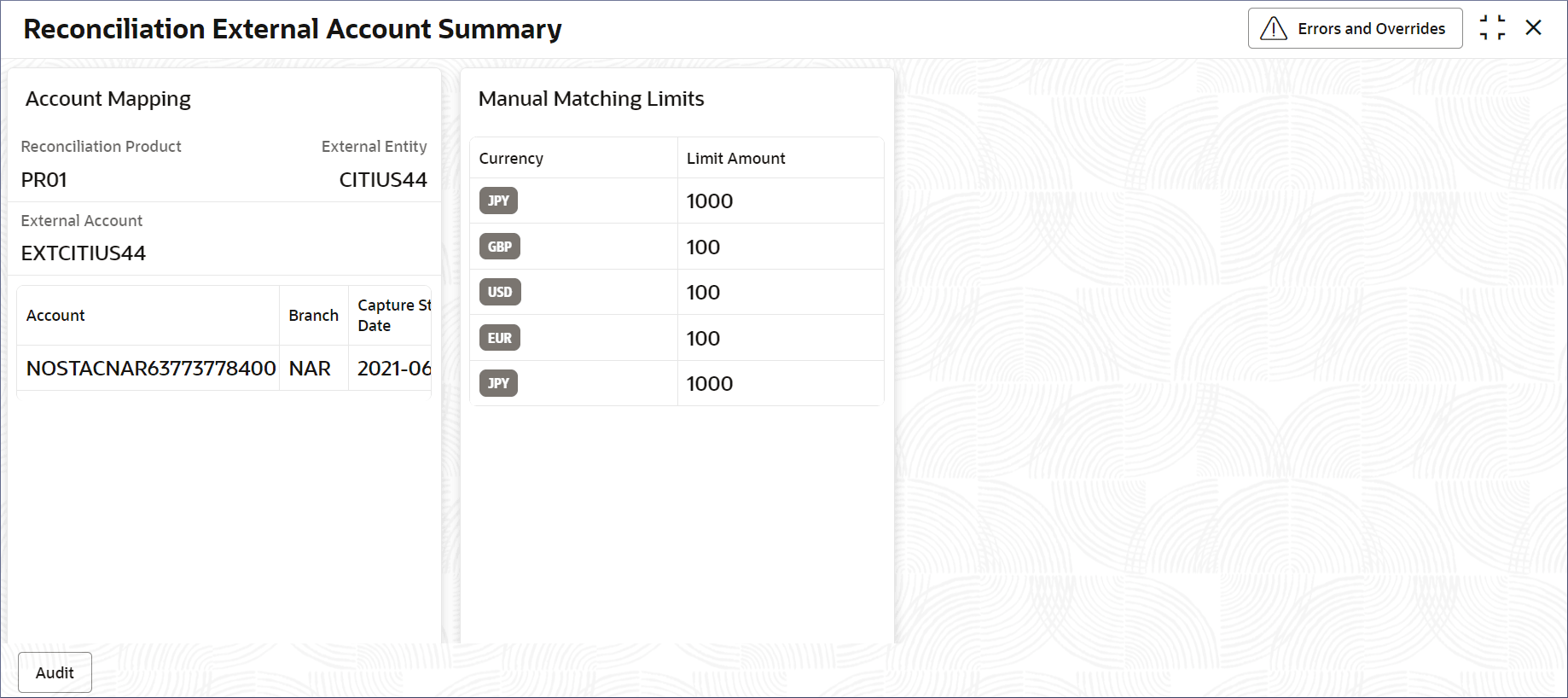Click the first JPY currency badge
Viewport: 1568px width, 698px height.
pyautogui.click(x=498, y=201)
